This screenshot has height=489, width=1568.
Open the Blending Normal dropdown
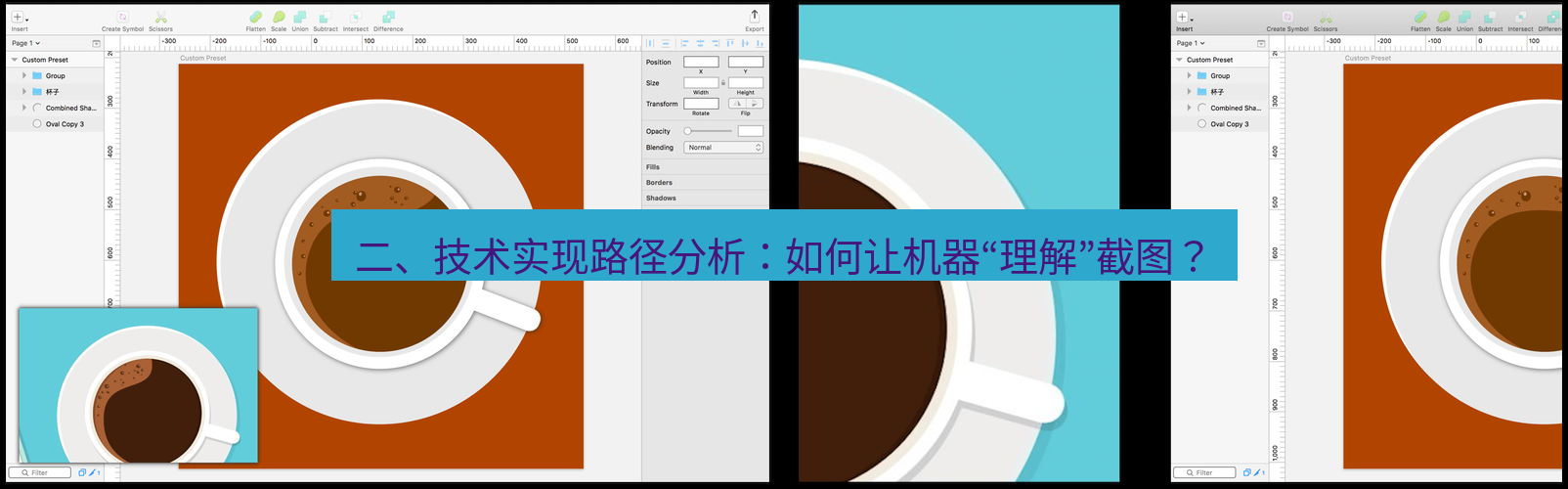pos(723,148)
